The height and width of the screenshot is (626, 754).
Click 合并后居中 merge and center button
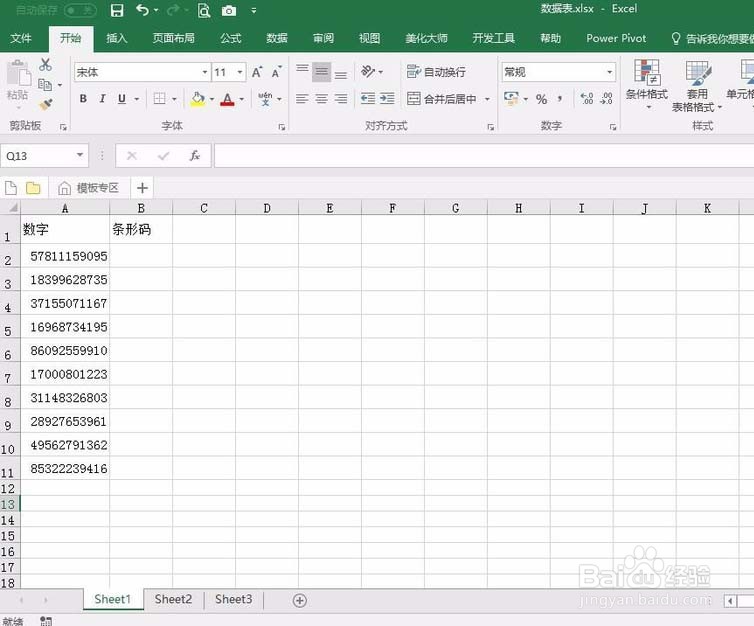442,99
